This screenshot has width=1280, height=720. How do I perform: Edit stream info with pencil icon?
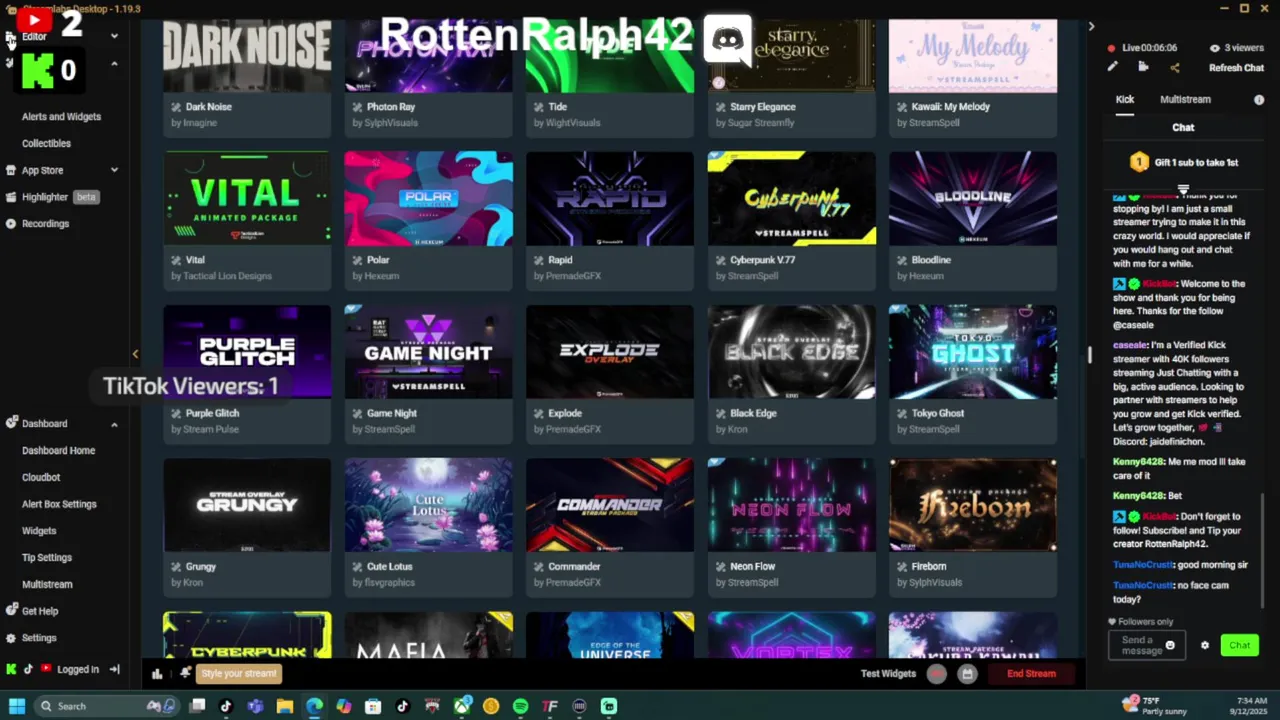click(1112, 67)
